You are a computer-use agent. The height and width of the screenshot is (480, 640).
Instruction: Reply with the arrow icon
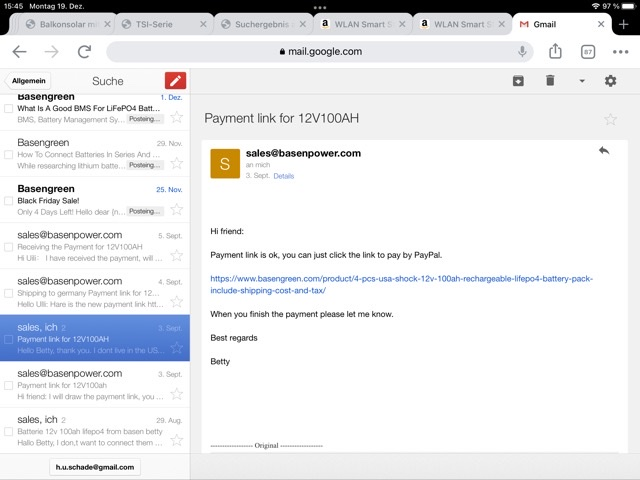click(604, 151)
